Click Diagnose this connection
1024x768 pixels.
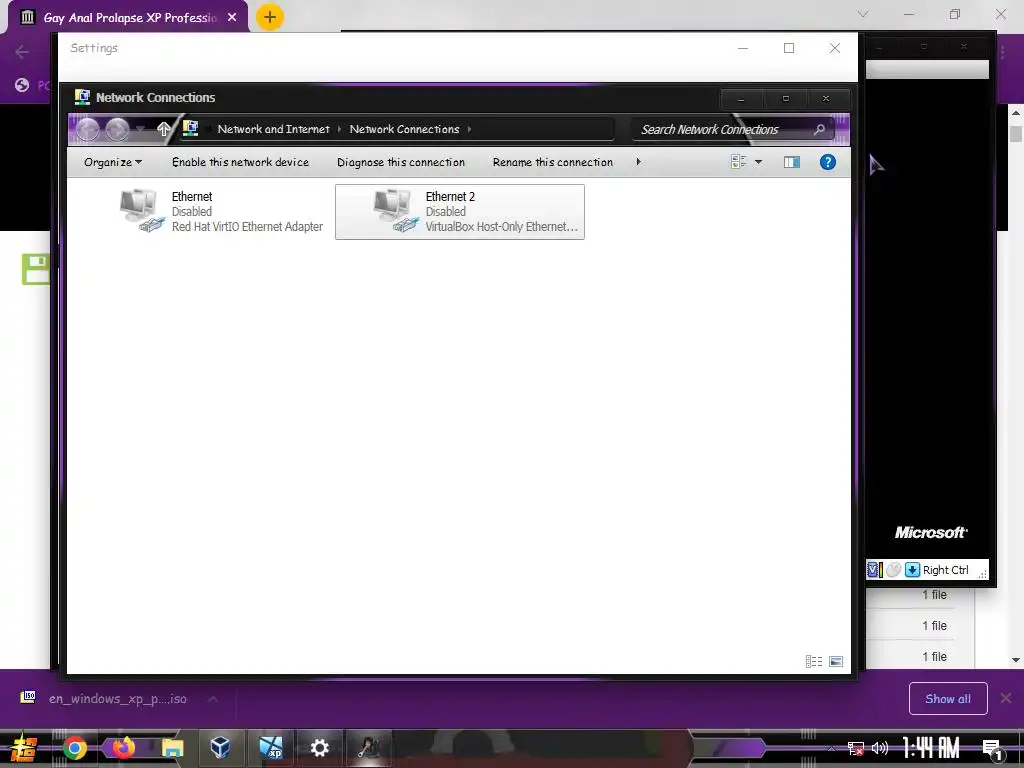click(401, 162)
